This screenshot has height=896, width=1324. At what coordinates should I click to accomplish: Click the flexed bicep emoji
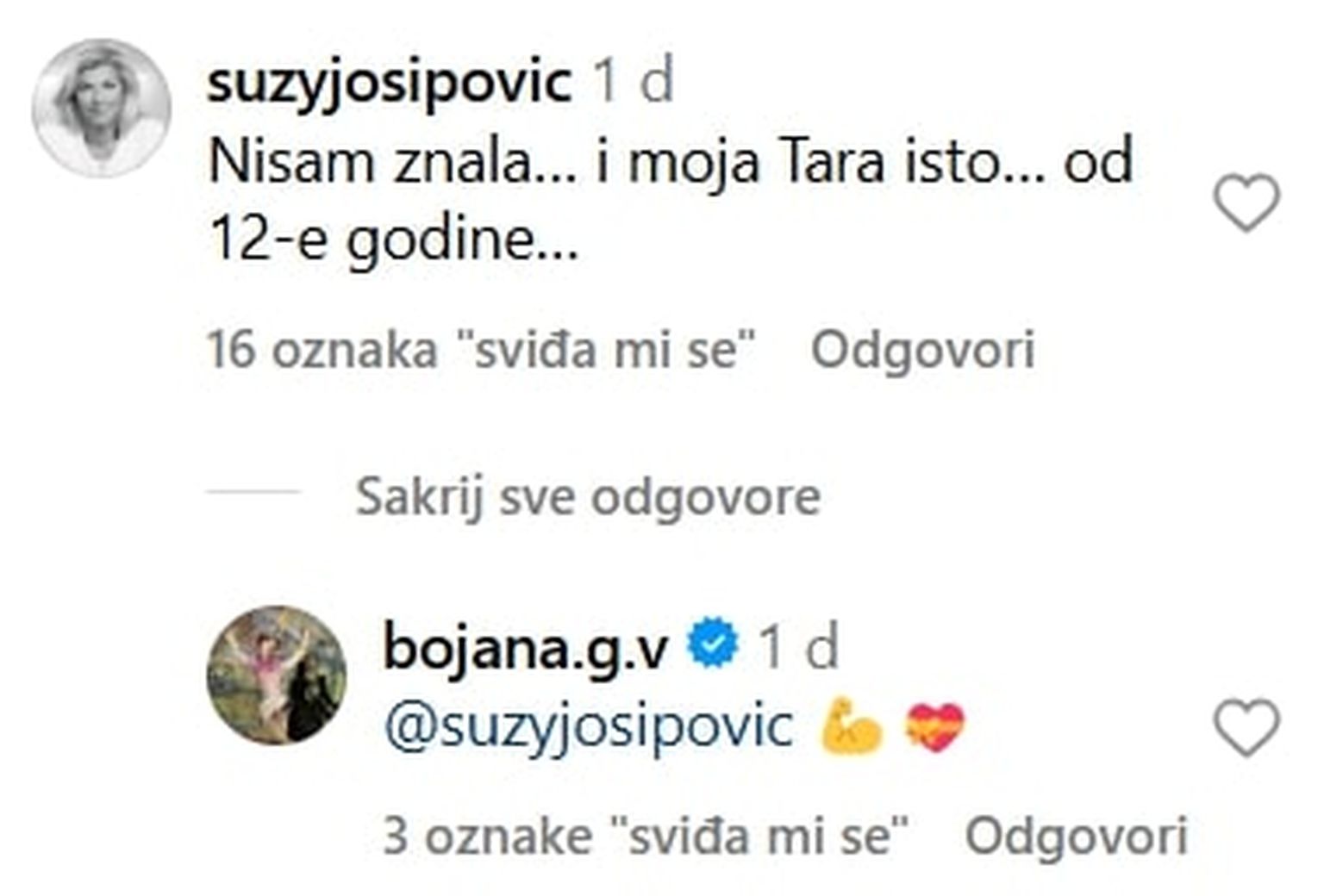pyautogui.click(x=852, y=728)
